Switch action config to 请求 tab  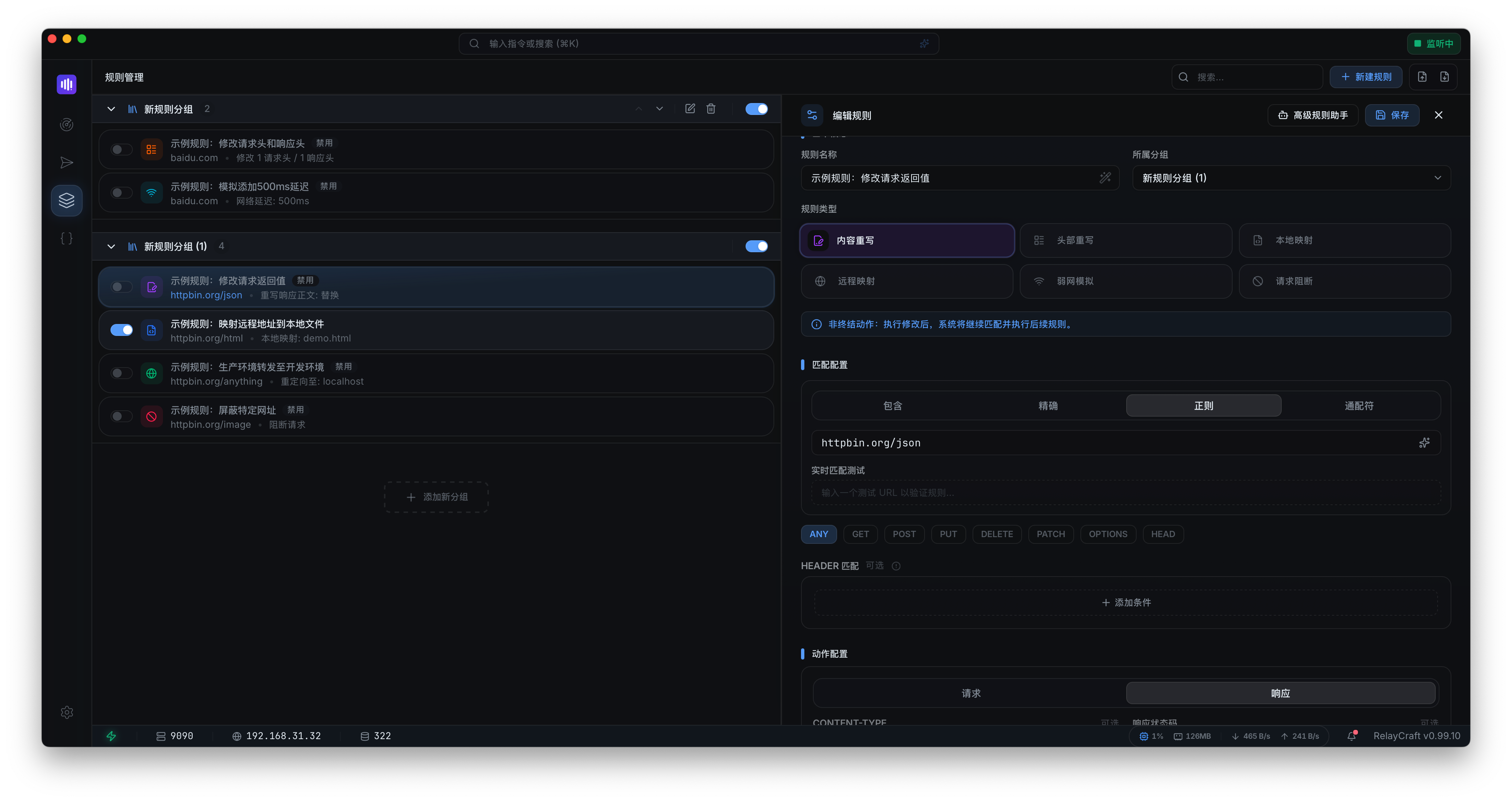(970, 693)
